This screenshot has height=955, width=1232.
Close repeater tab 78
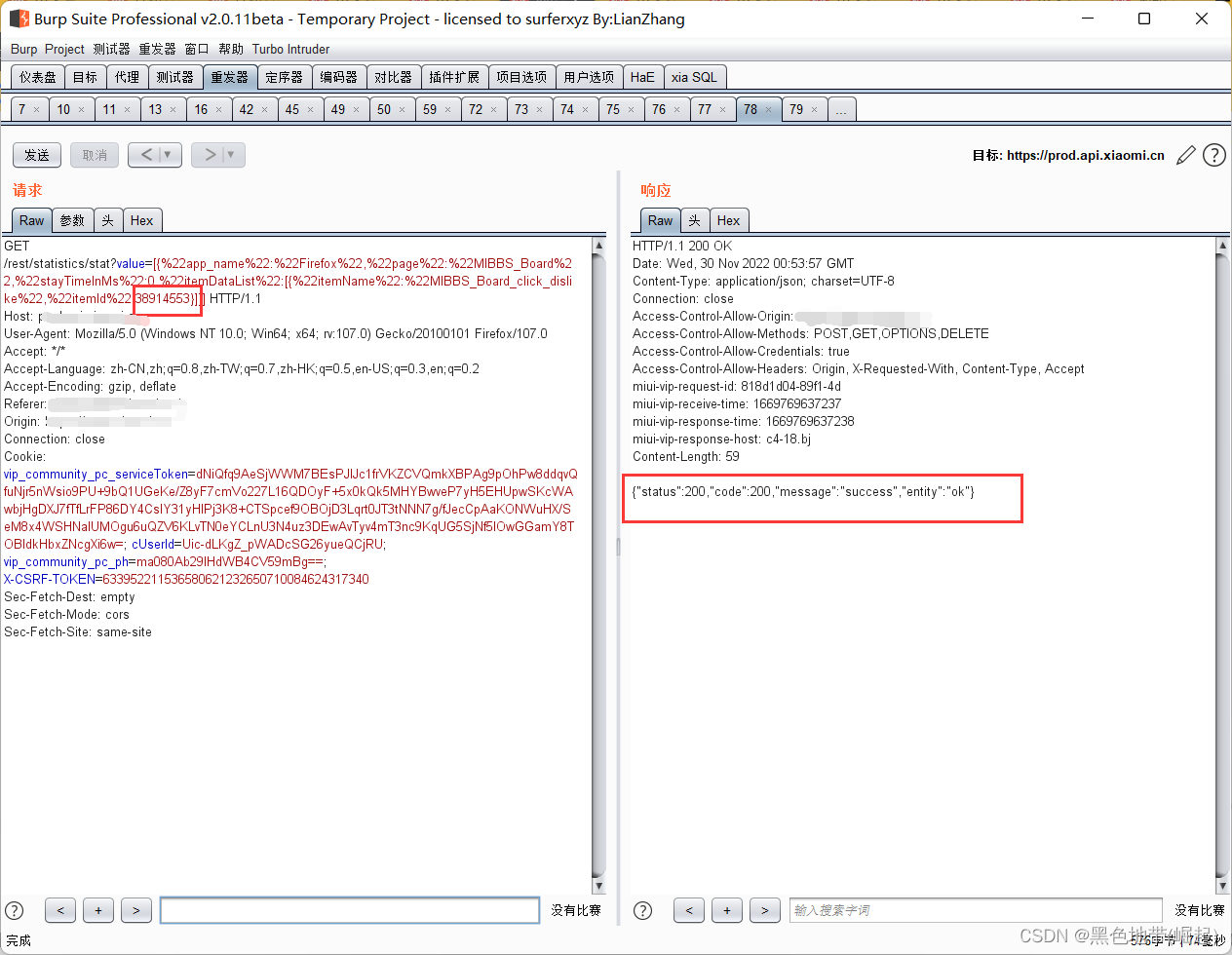(x=768, y=110)
